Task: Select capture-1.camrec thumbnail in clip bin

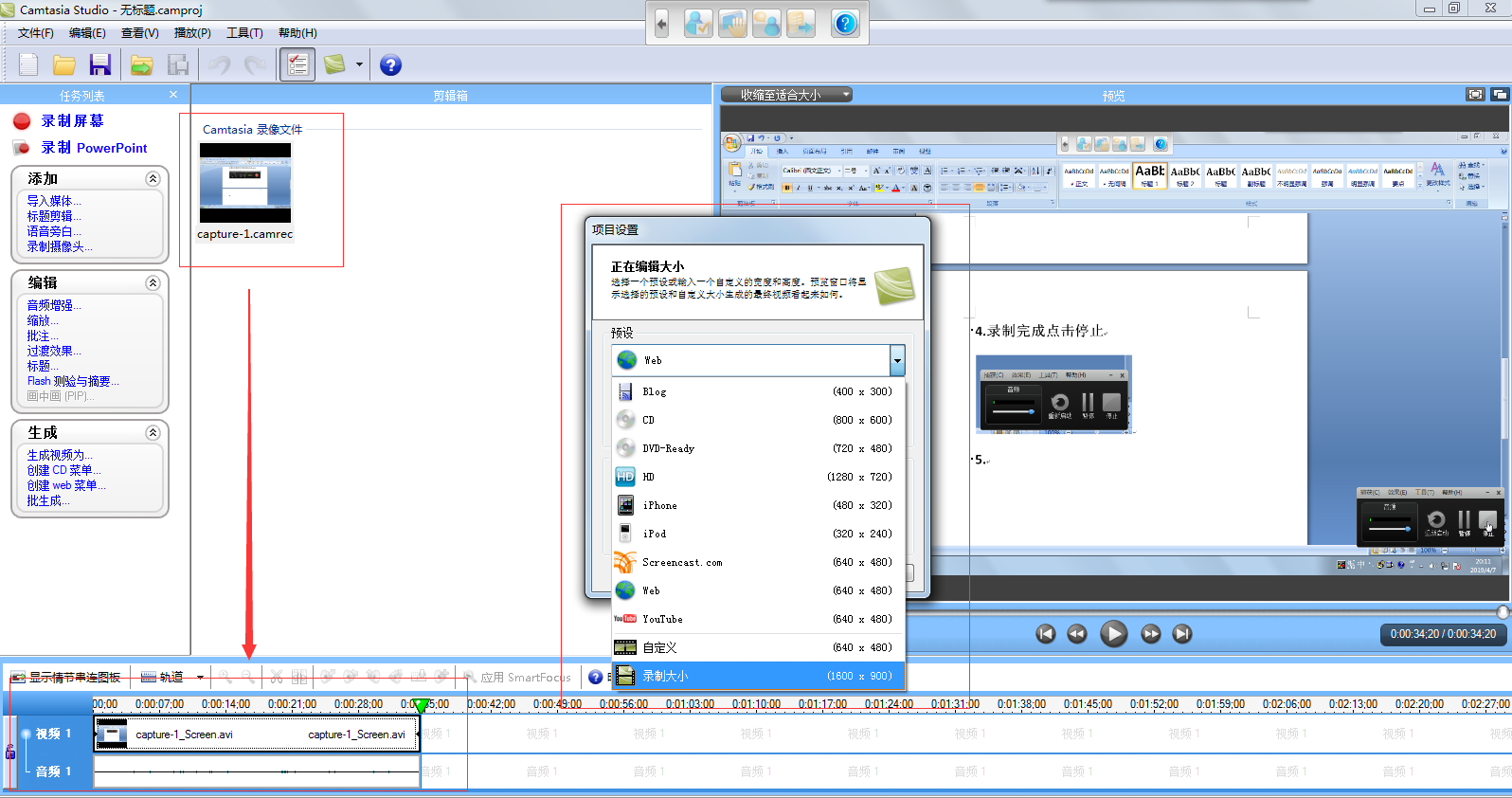Action: (245, 184)
